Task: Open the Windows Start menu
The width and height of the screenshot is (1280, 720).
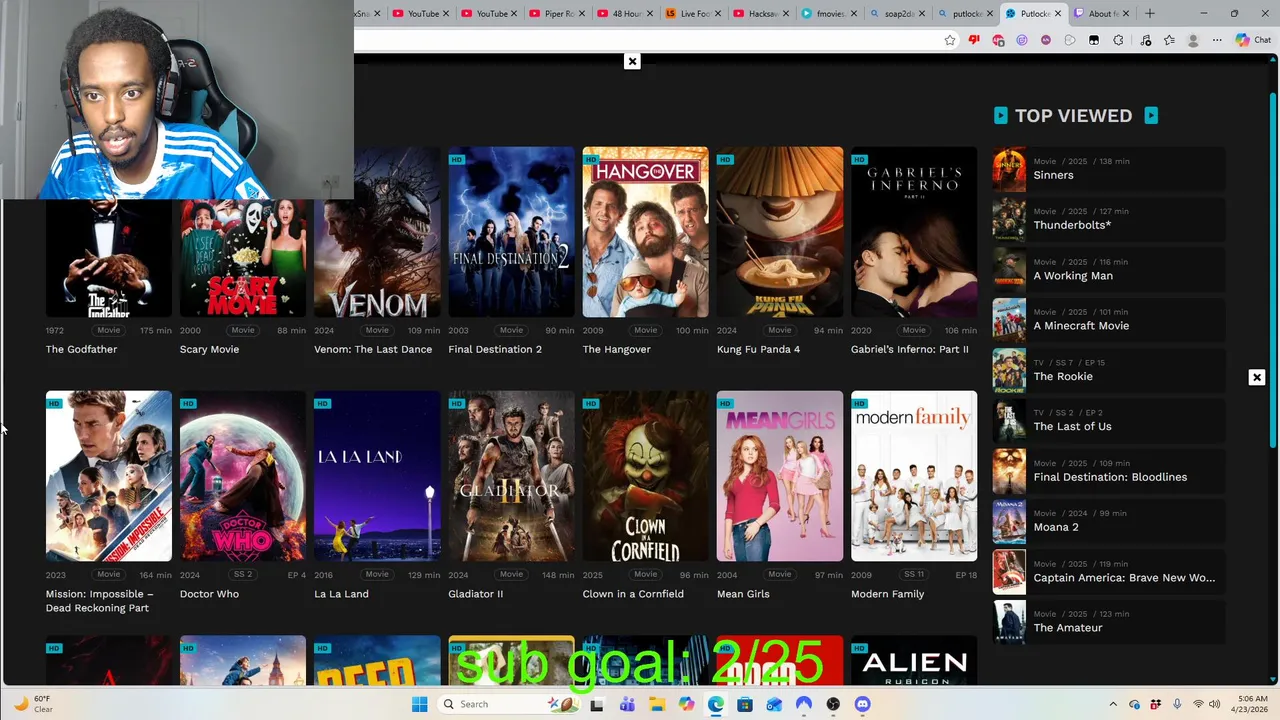Action: point(420,704)
